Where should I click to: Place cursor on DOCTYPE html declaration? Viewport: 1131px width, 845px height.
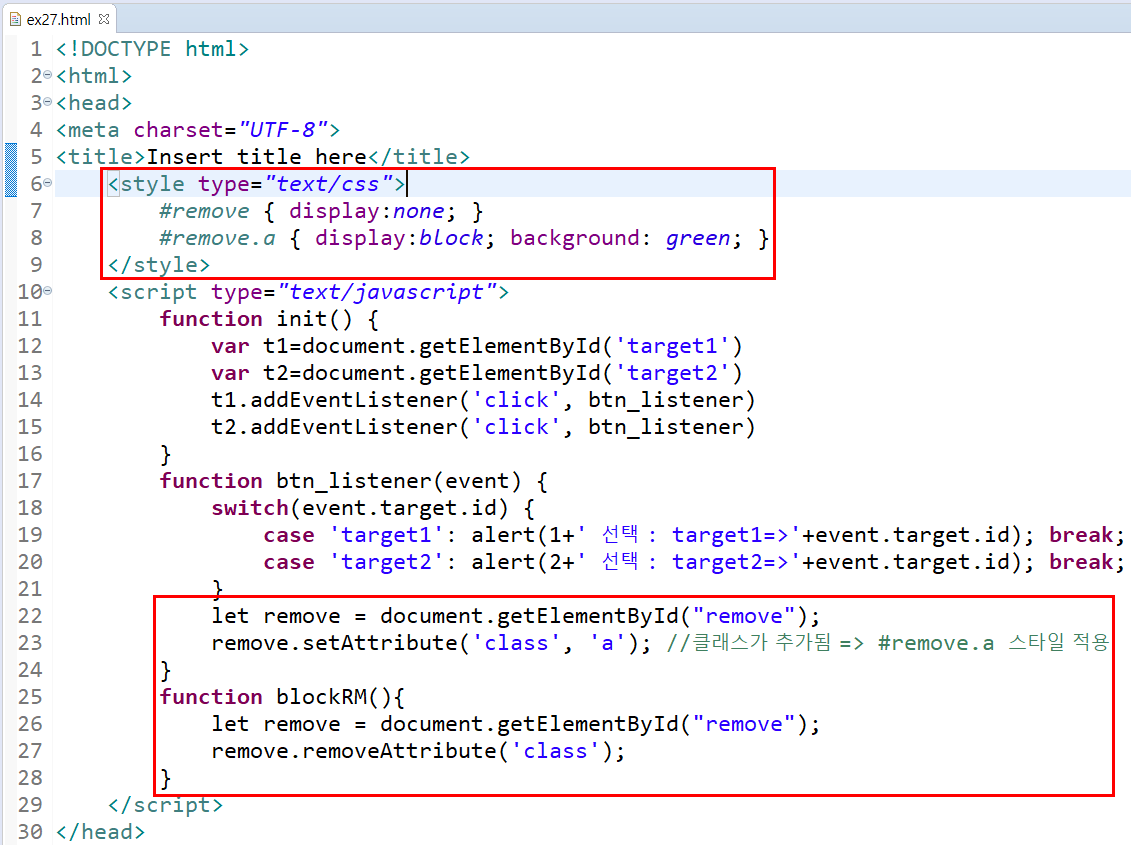click(x=152, y=48)
